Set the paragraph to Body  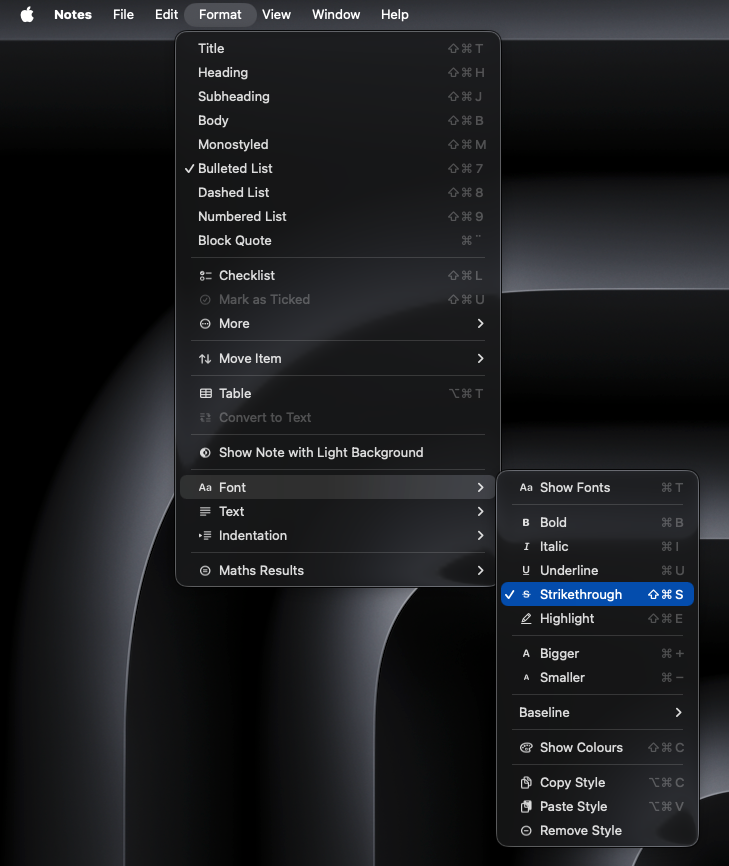[x=337, y=120]
